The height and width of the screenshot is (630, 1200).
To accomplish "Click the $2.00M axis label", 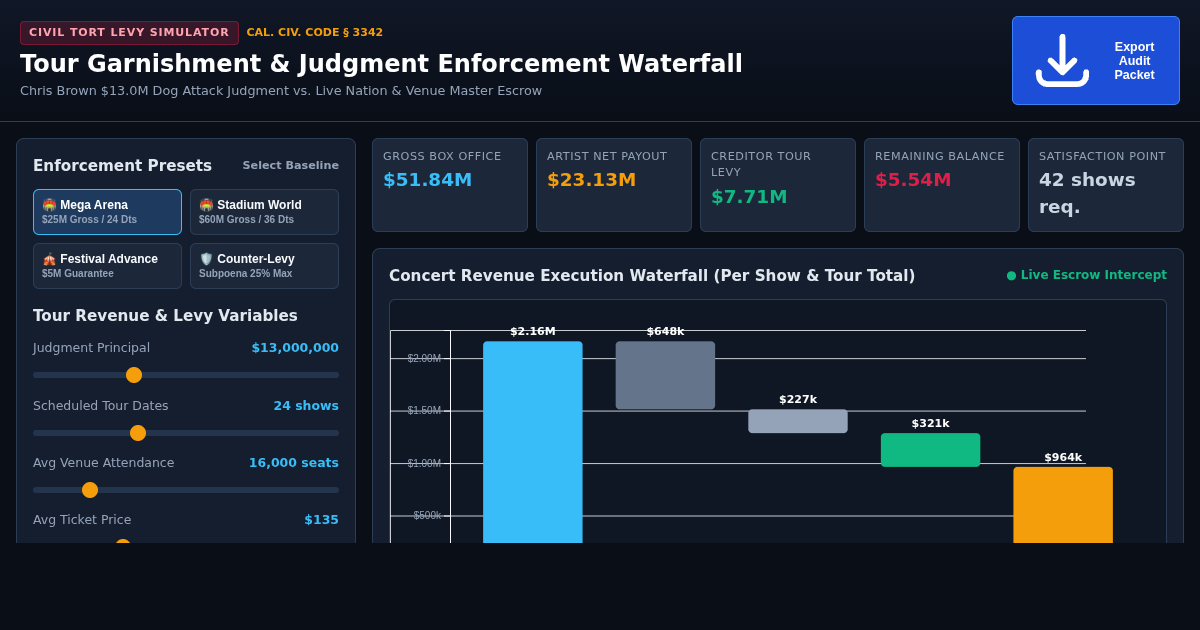I will pos(424,358).
